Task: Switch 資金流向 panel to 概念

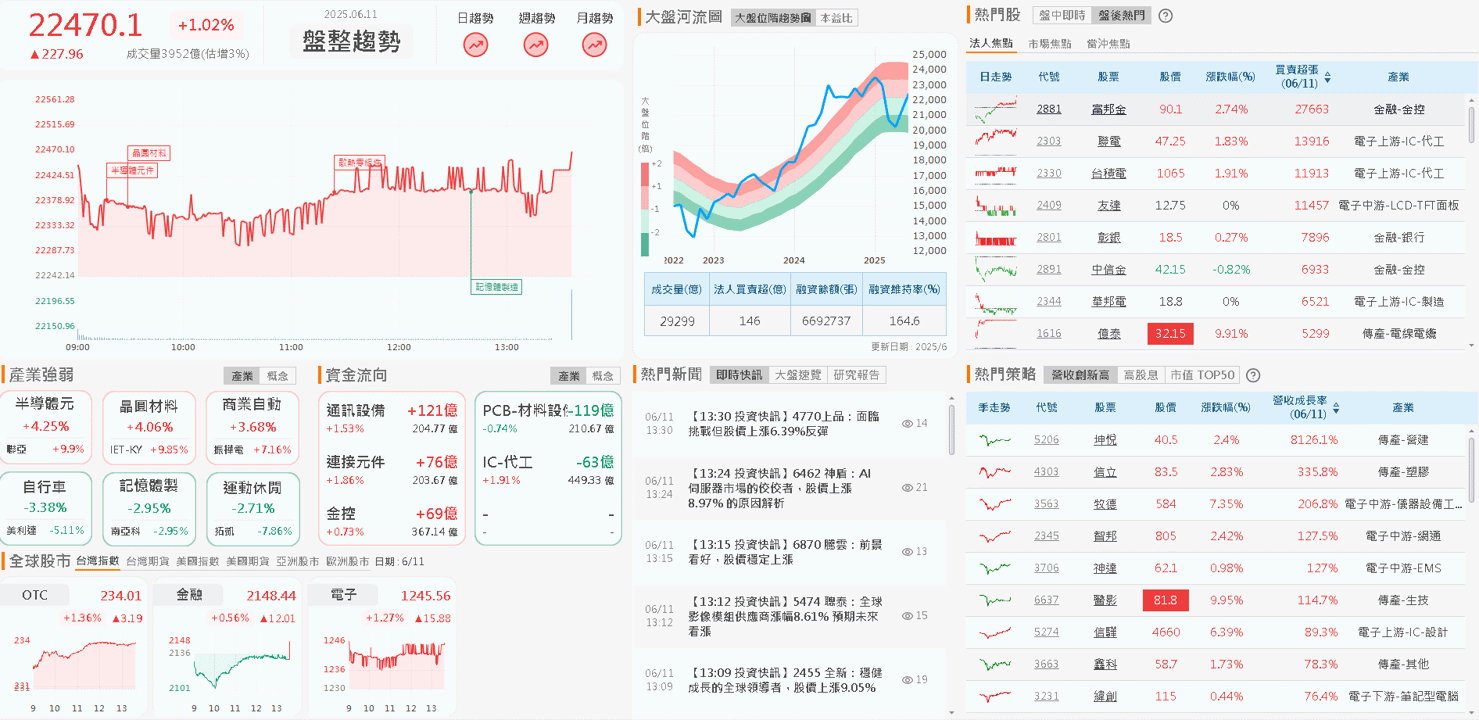Action: pos(602,376)
